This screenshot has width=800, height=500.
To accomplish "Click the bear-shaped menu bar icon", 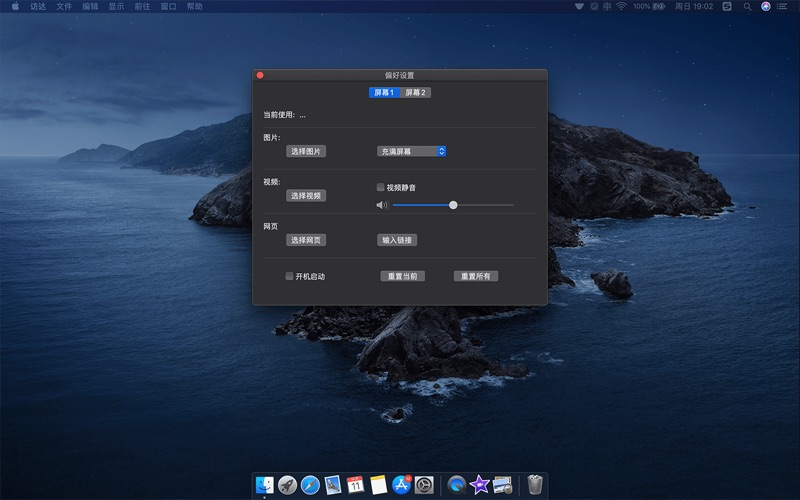I will (x=579, y=6).
